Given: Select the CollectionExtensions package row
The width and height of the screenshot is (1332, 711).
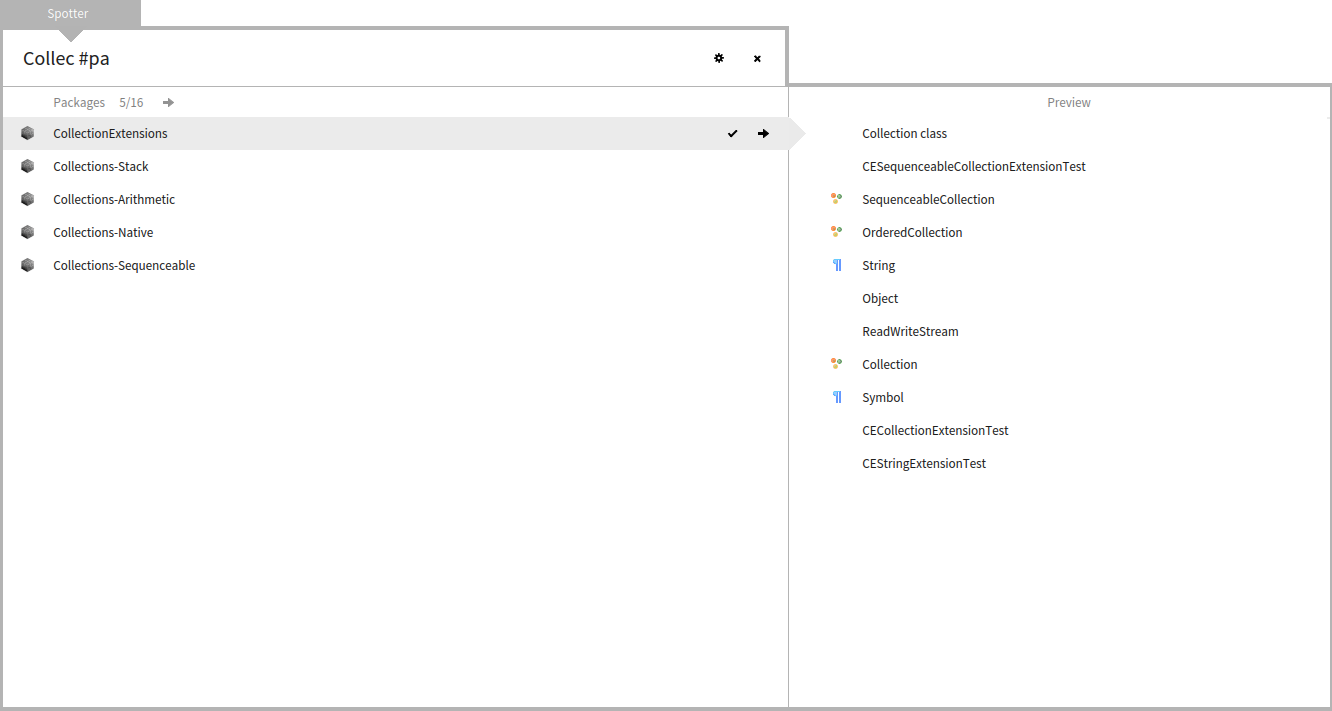Looking at the screenshot, I should 395,133.
